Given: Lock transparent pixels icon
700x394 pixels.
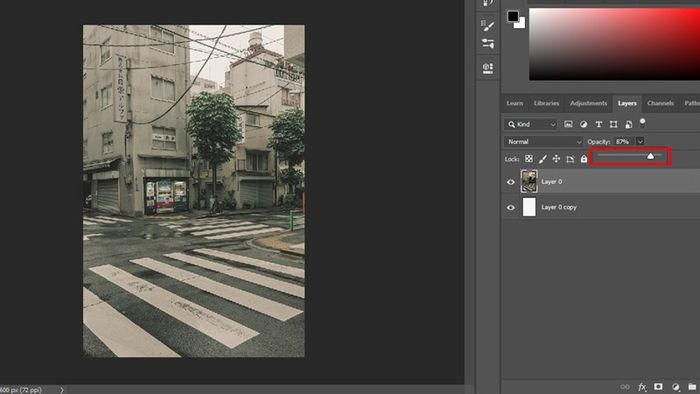Looking at the screenshot, I should coord(529,159).
